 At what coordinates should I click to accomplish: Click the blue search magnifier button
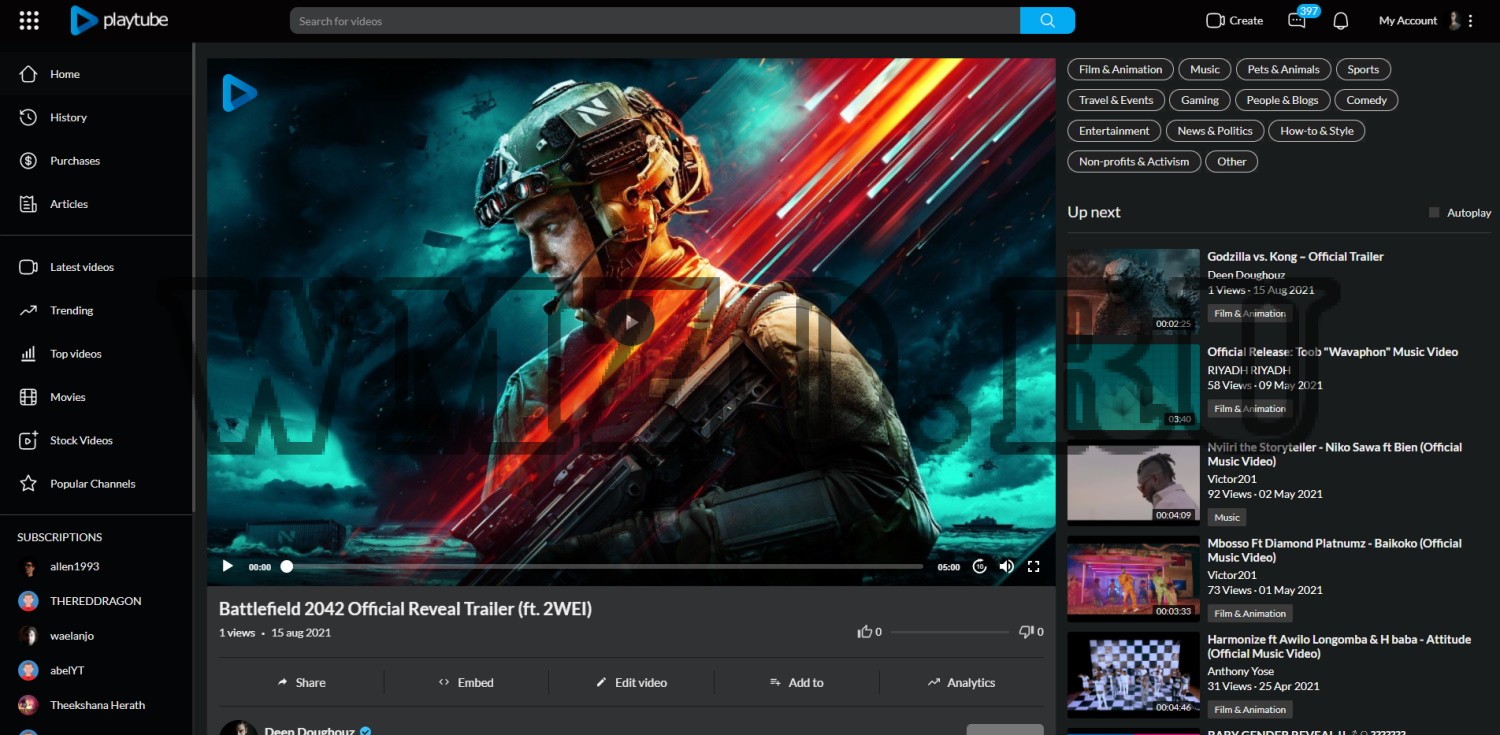(1047, 20)
